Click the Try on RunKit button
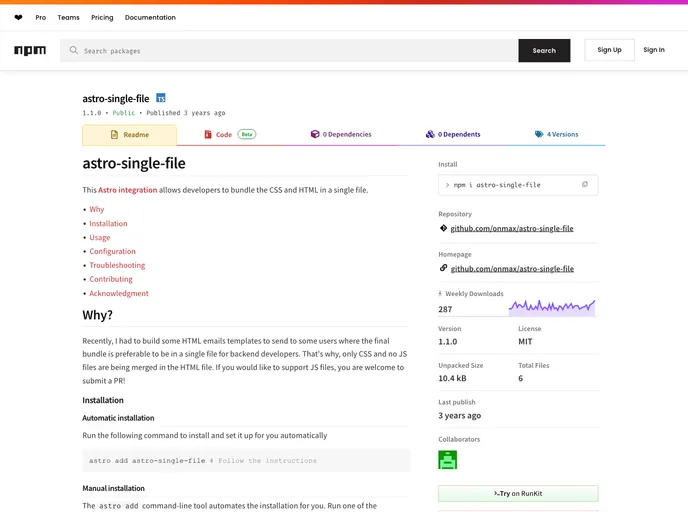Viewport: 688px width, 512px height. point(518,493)
